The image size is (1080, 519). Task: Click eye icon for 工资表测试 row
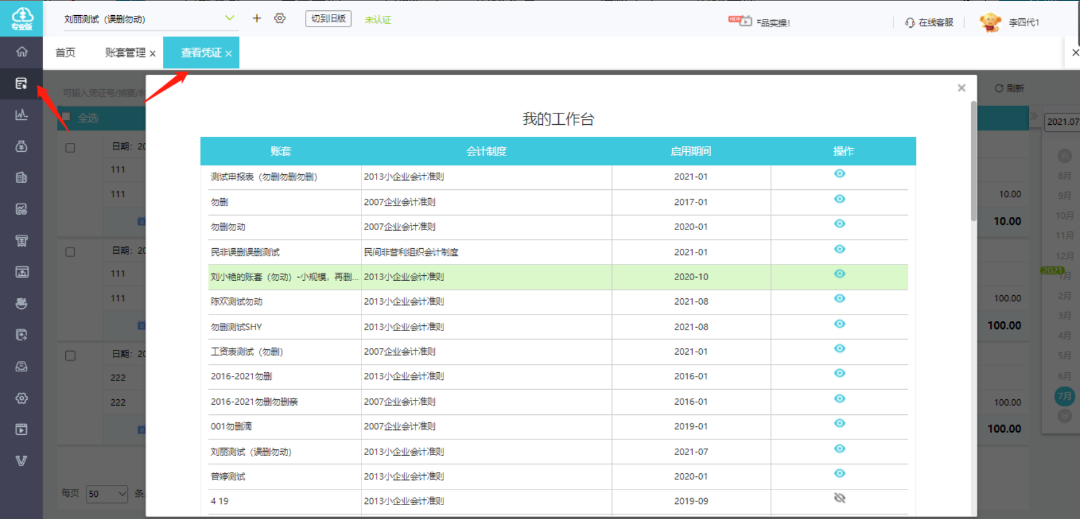(839, 348)
